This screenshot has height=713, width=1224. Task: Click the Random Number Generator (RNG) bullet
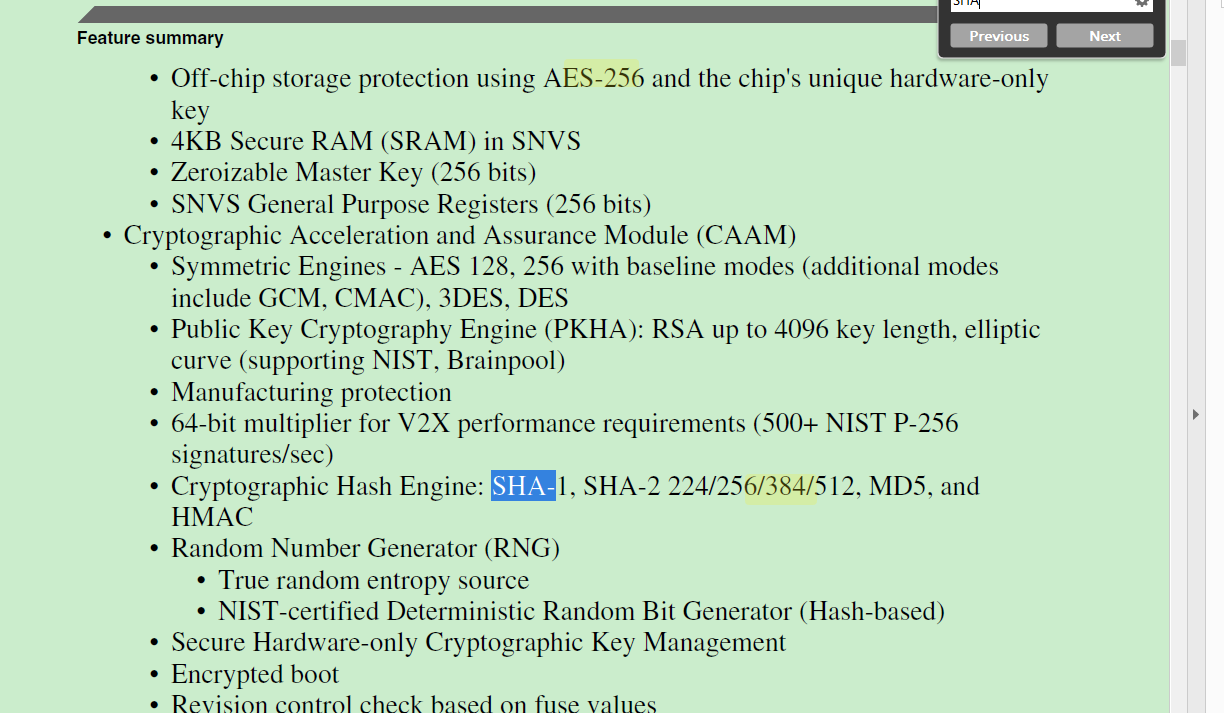(x=365, y=549)
